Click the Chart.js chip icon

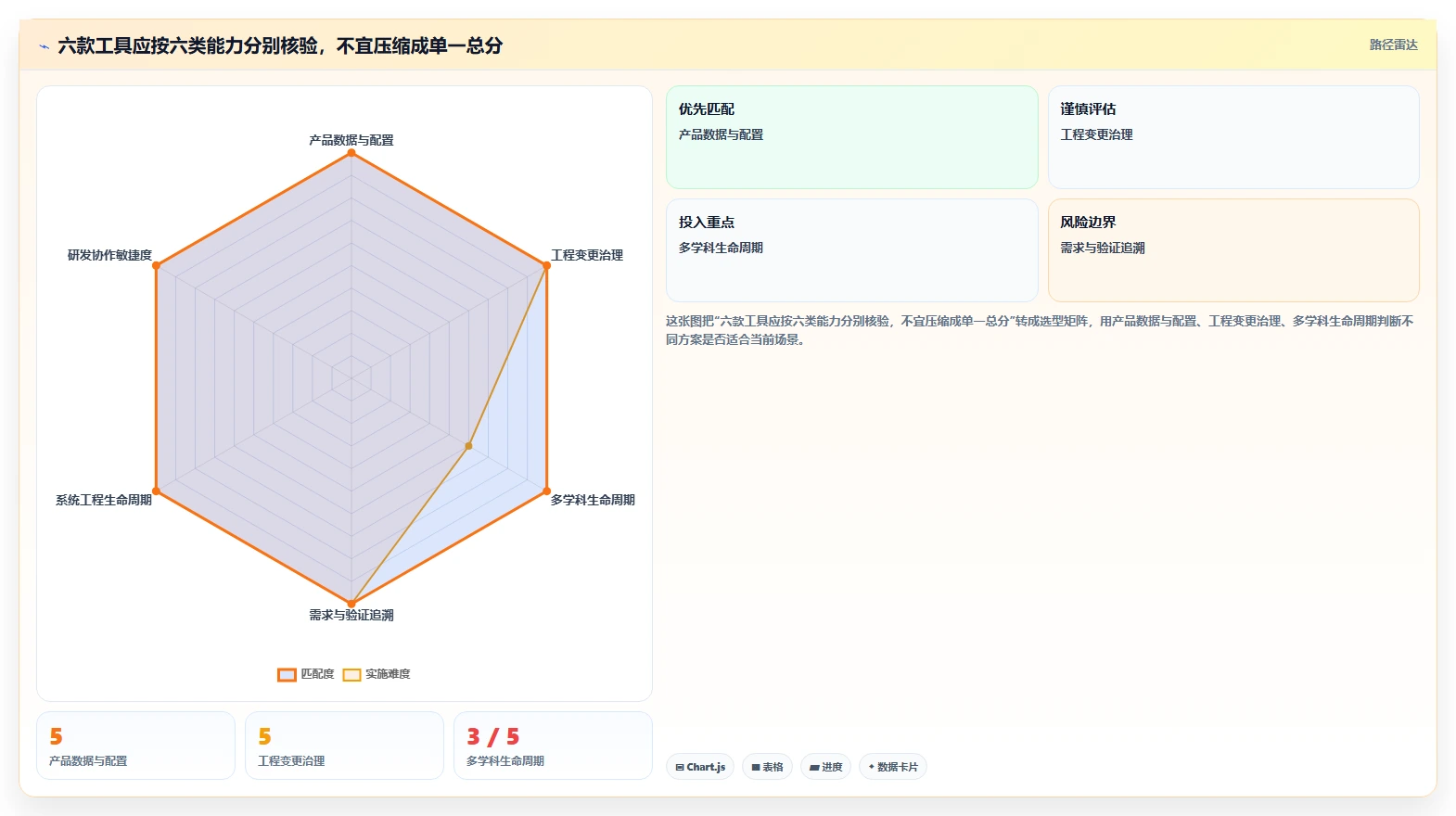point(680,767)
